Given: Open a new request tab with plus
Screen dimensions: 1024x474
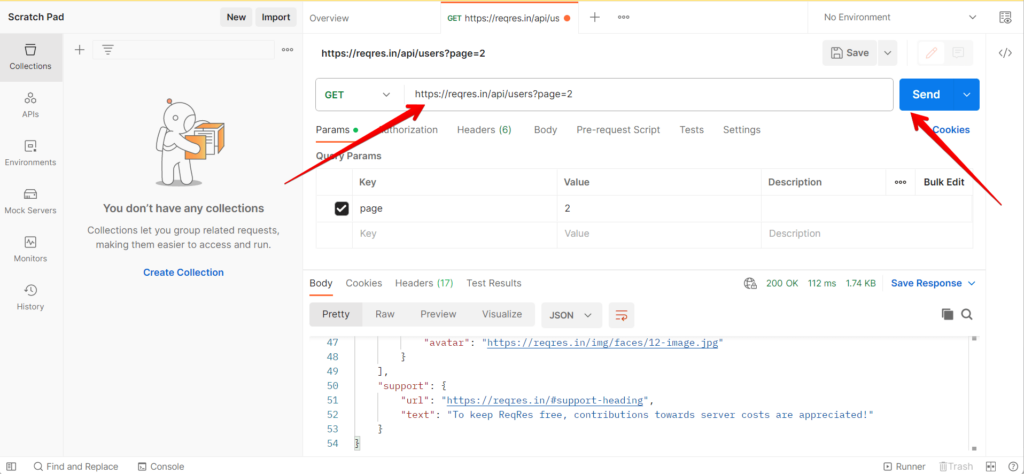Looking at the screenshot, I should tap(595, 18).
